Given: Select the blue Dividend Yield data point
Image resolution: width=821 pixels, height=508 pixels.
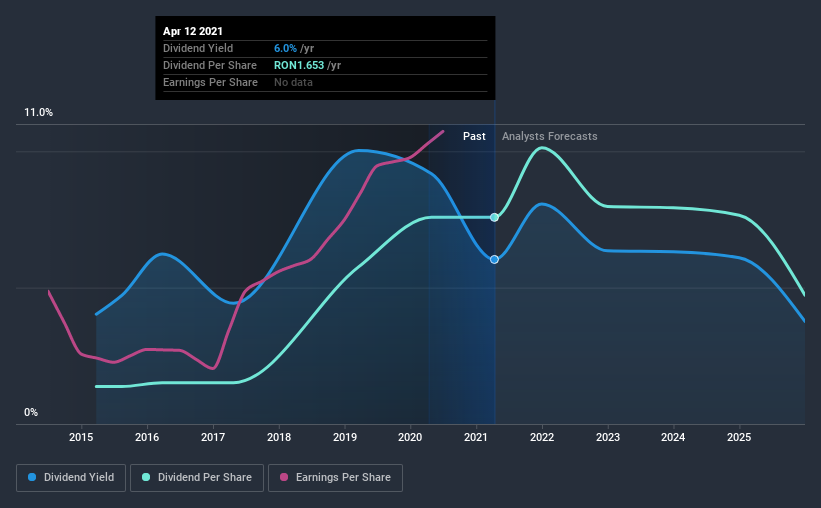Looking at the screenshot, I should pos(494,259).
